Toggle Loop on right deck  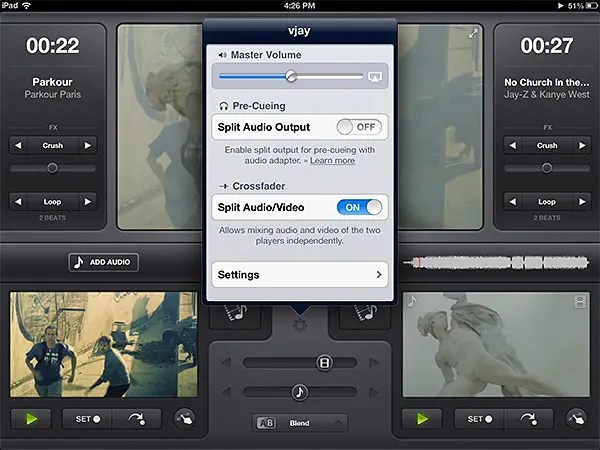(x=547, y=202)
